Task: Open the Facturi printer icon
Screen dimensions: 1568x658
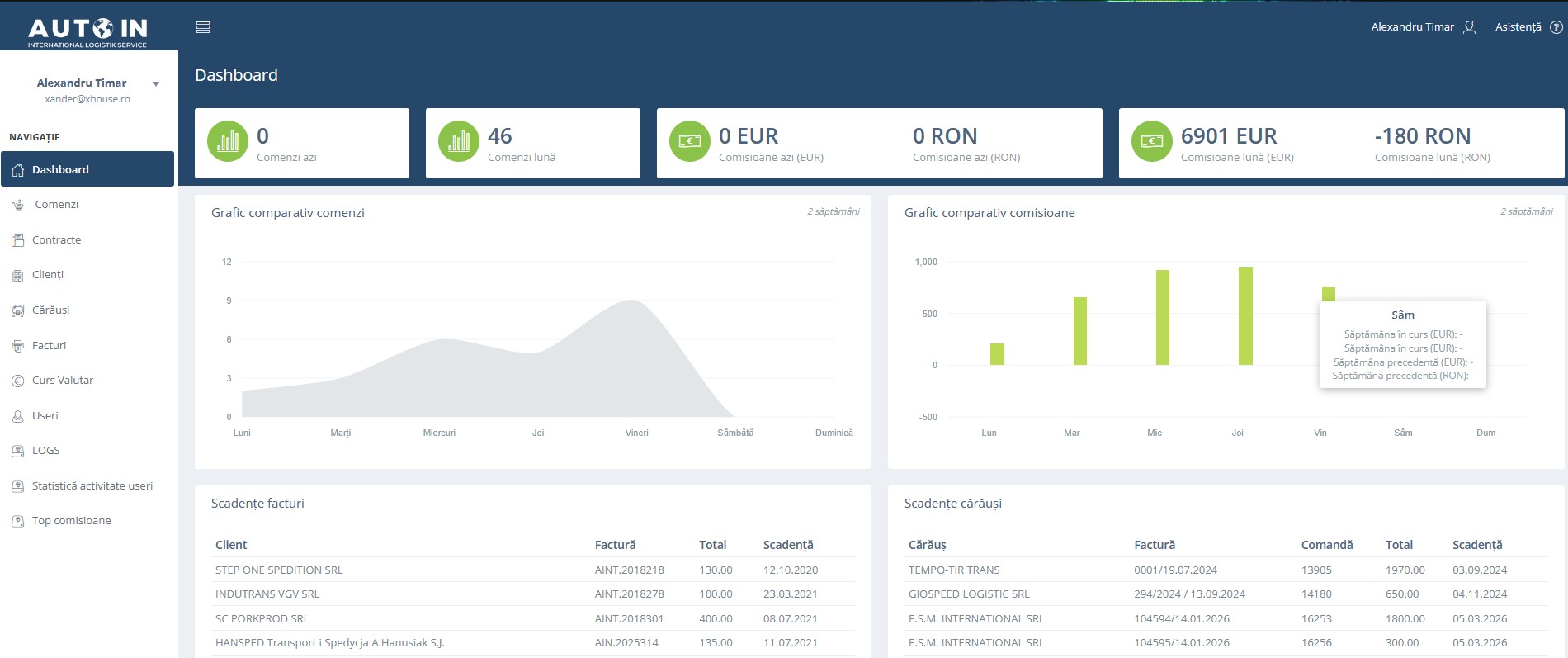Action: tap(18, 346)
